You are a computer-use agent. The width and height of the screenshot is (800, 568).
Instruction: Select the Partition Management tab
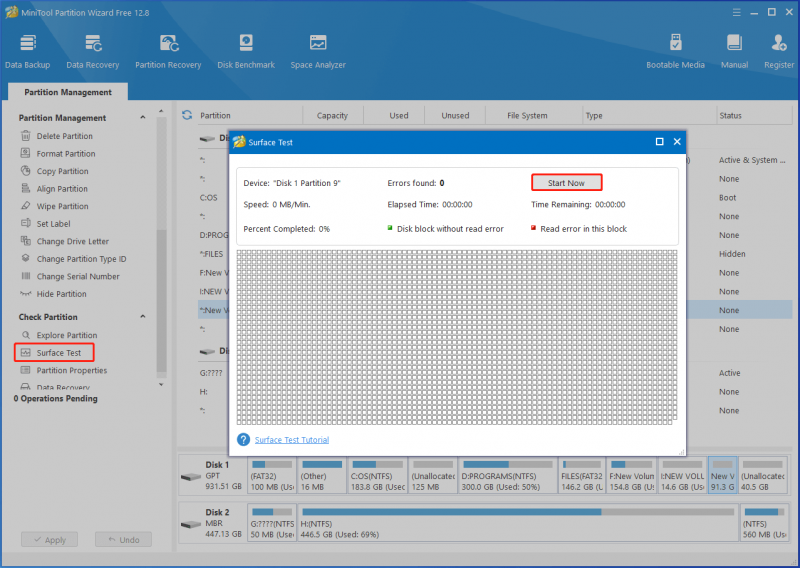(x=68, y=92)
